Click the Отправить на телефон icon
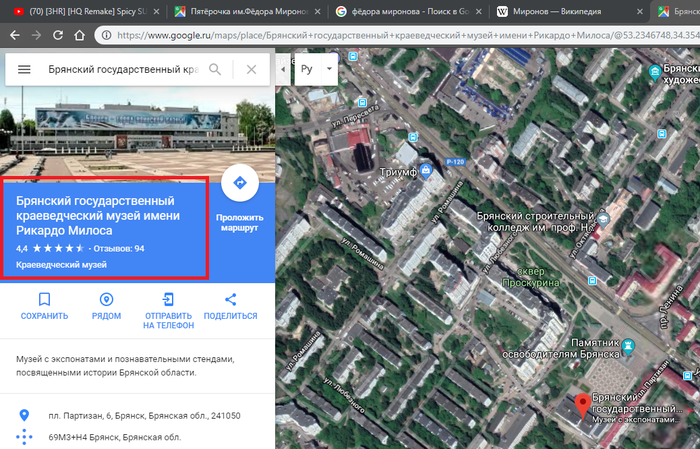700x449 pixels. pyautogui.click(x=168, y=299)
